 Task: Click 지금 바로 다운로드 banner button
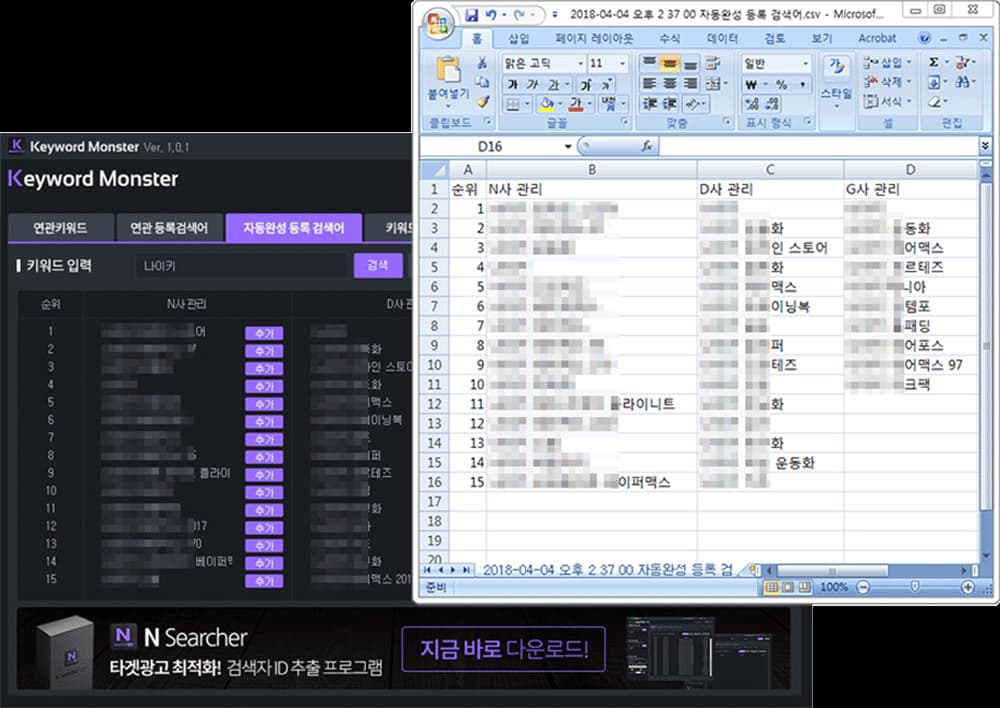point(503,649)
